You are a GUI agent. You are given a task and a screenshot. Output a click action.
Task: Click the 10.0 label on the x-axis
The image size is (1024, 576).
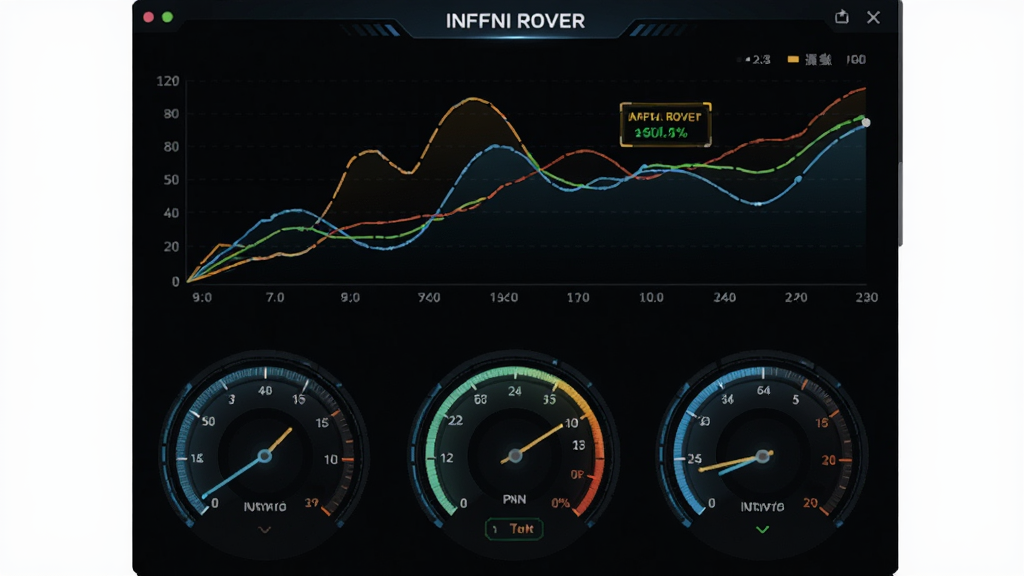click(651, 297)
